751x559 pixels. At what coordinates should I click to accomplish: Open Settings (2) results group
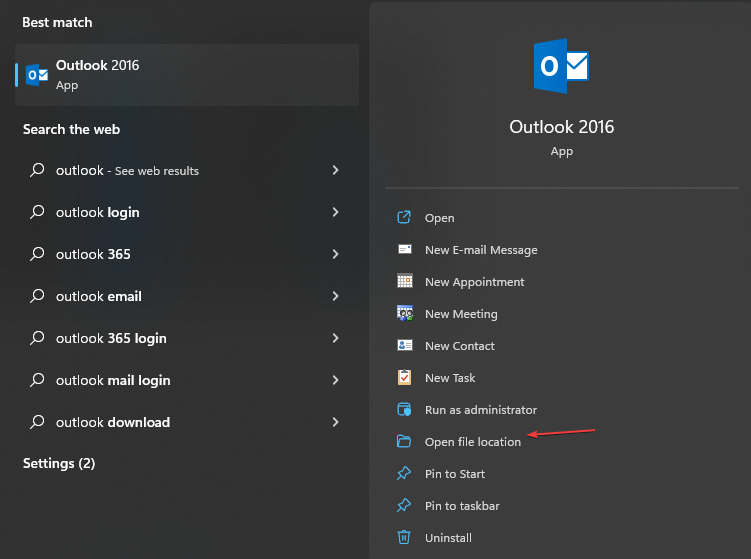pos(59,464)
